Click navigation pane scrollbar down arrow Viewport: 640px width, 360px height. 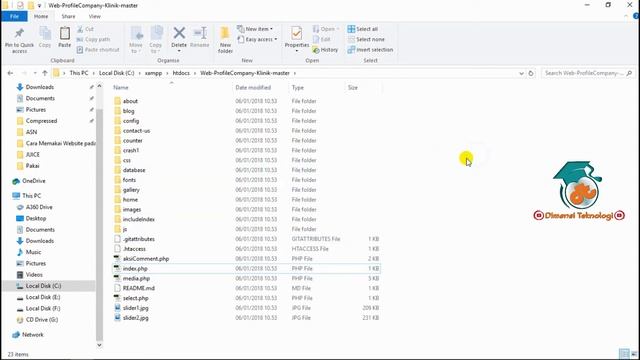(x=99, y=345)
